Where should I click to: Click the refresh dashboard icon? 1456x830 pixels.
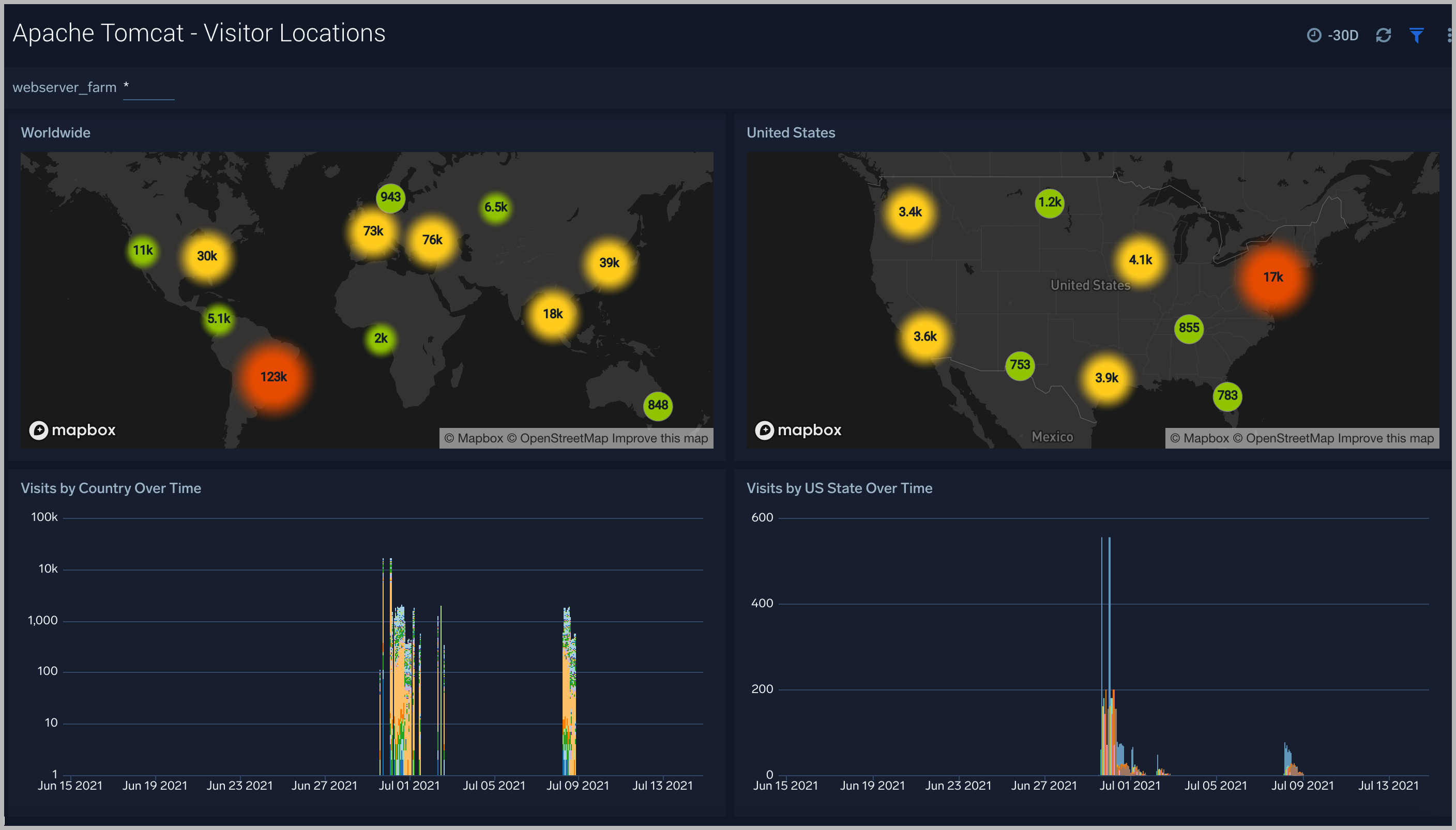(1383, 35)
